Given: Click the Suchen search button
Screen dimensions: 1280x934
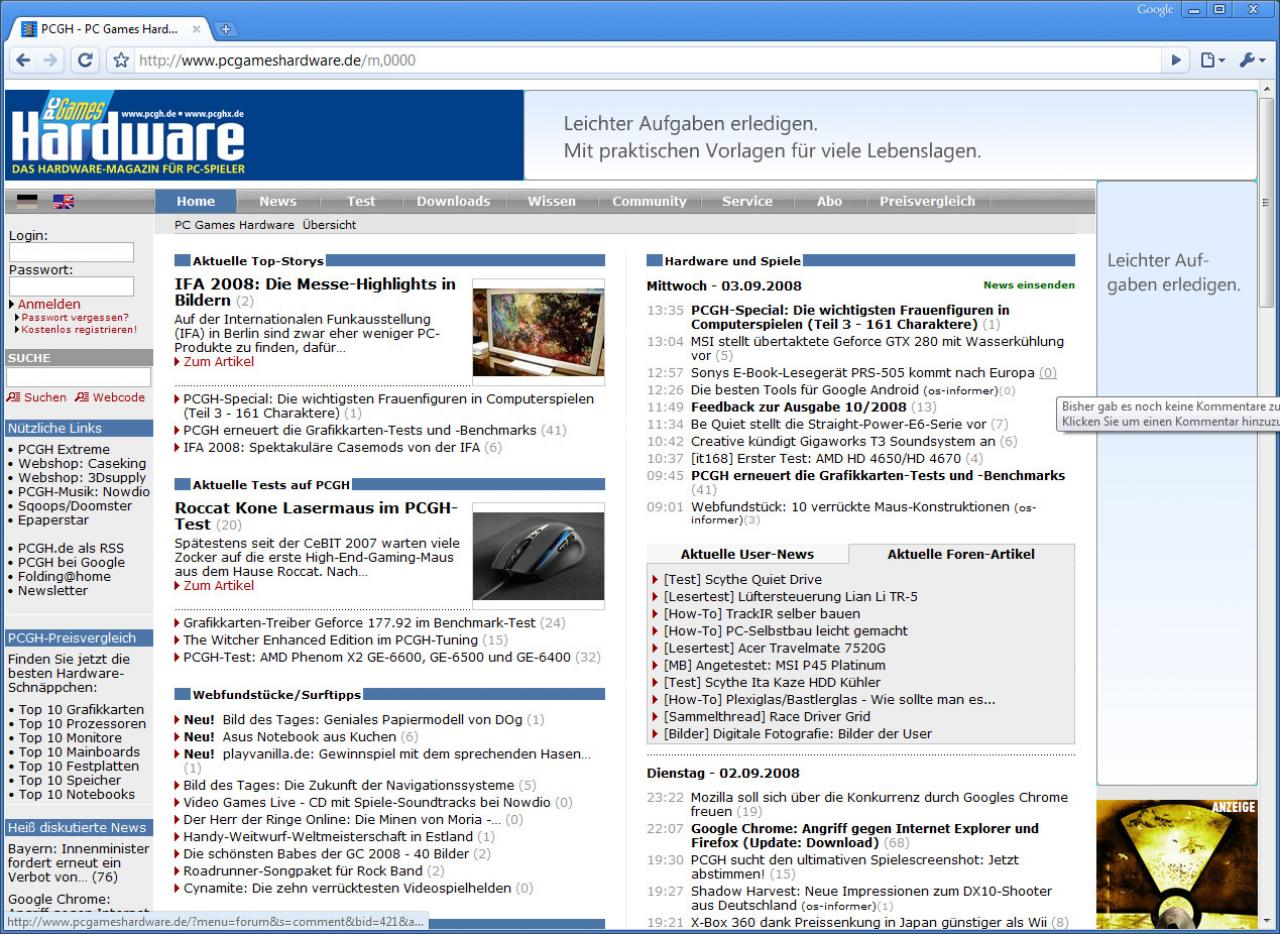Looking at the screenshot, I should [x=37, y=398].
